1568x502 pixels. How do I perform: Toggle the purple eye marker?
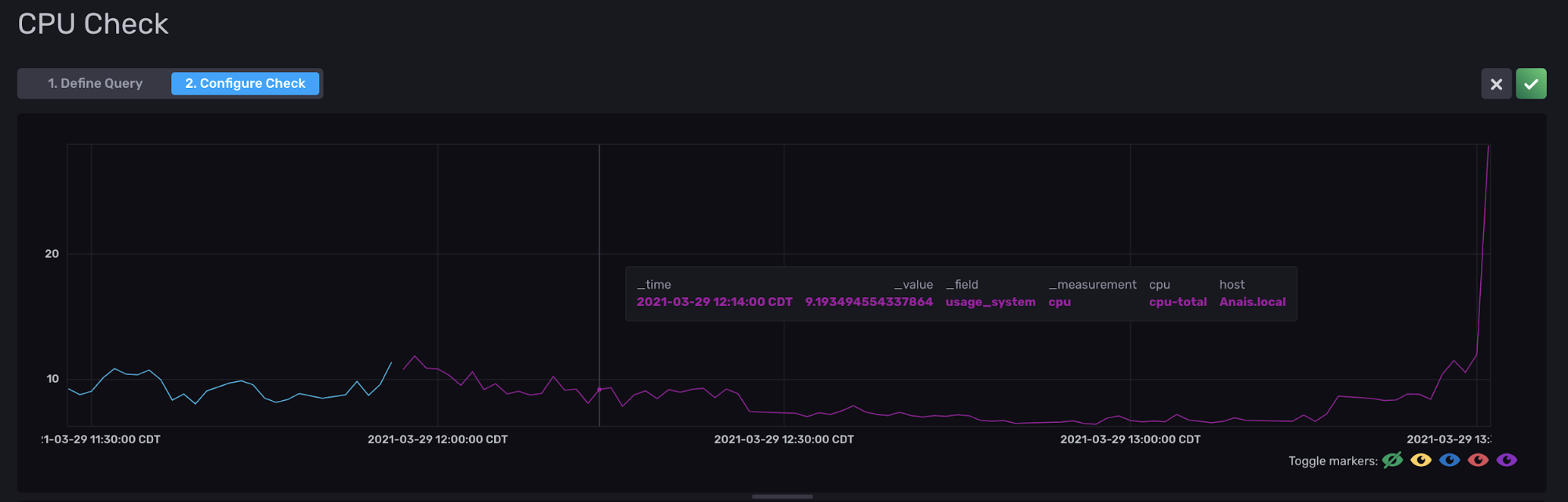pos(1506,460)
